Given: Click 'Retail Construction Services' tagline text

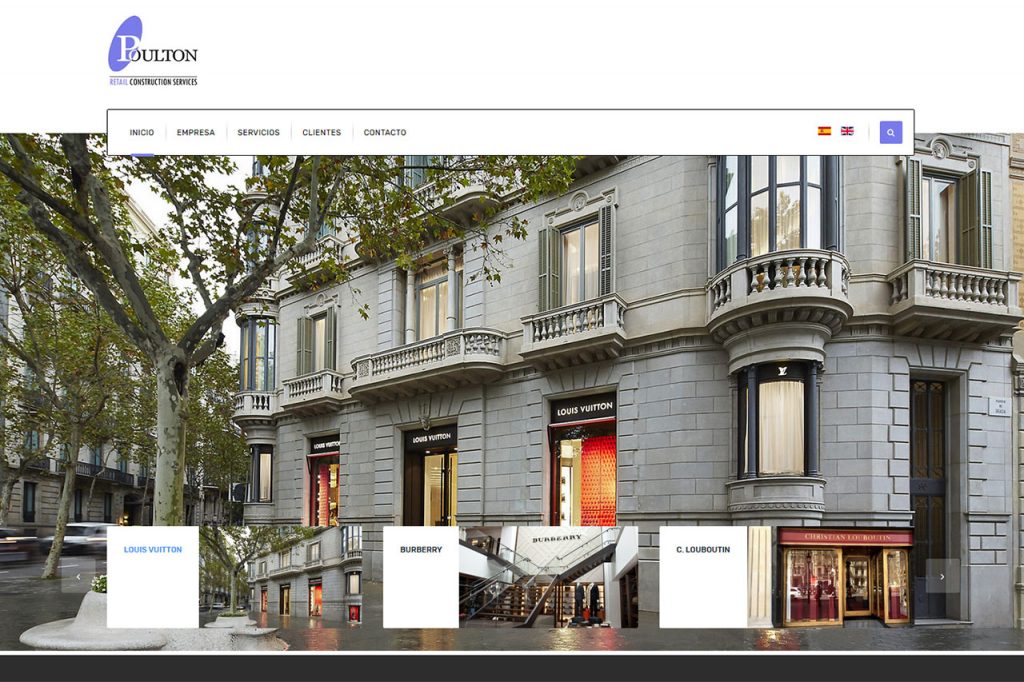Looking at the screenshot, I should coord(153,82).
